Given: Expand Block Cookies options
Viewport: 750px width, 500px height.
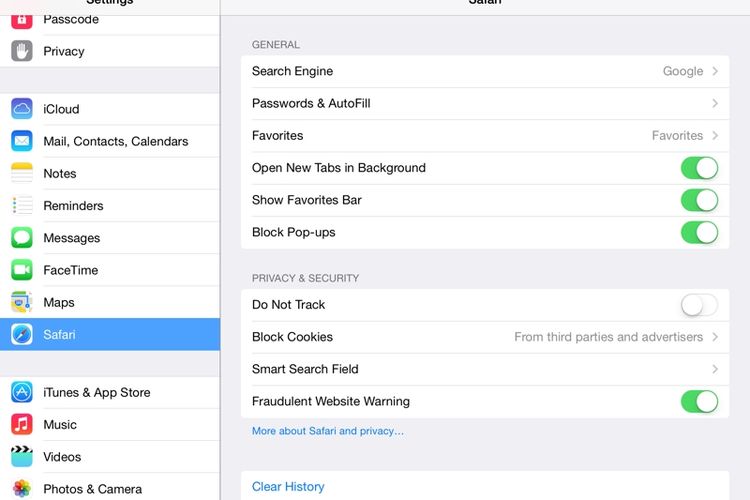Looking at the screenshot, I should click(x=485, y=337).
